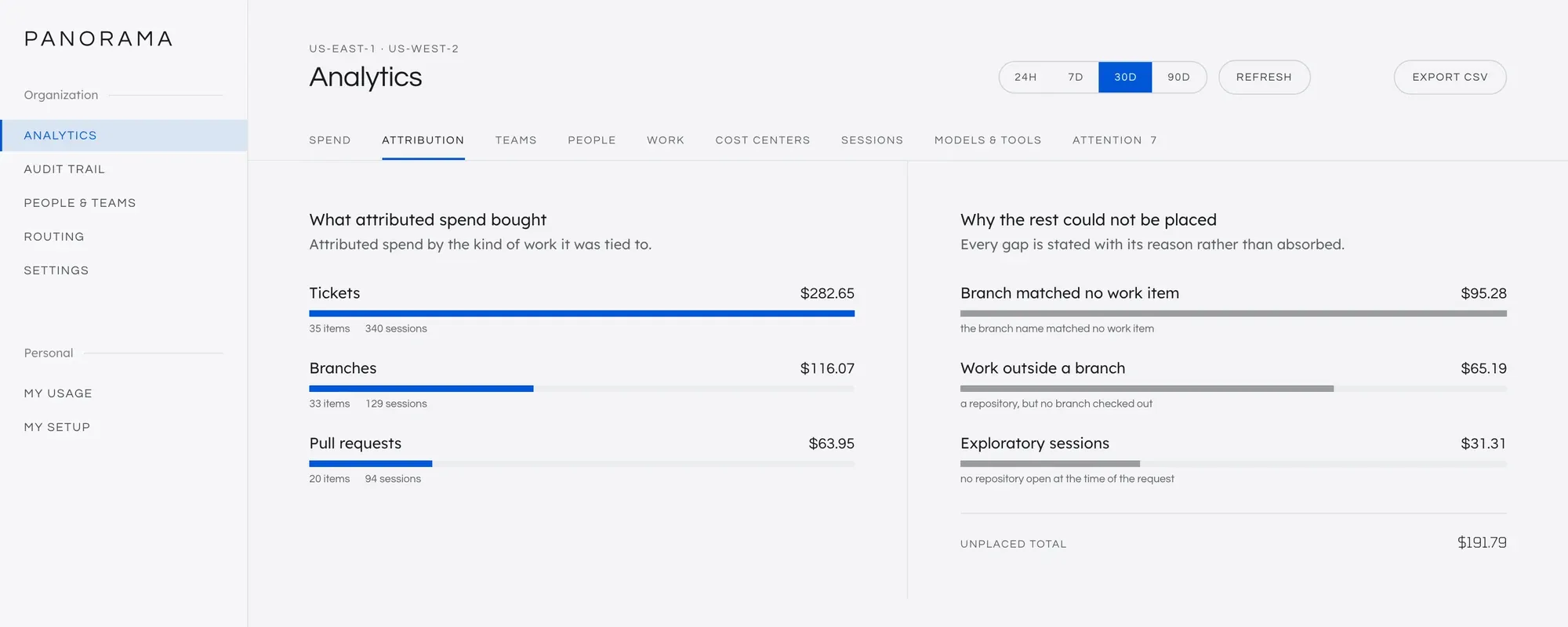Click the Branch matched no work item bar
Viewport: 1568px width, 627px height.
(x=1233, y=313)
